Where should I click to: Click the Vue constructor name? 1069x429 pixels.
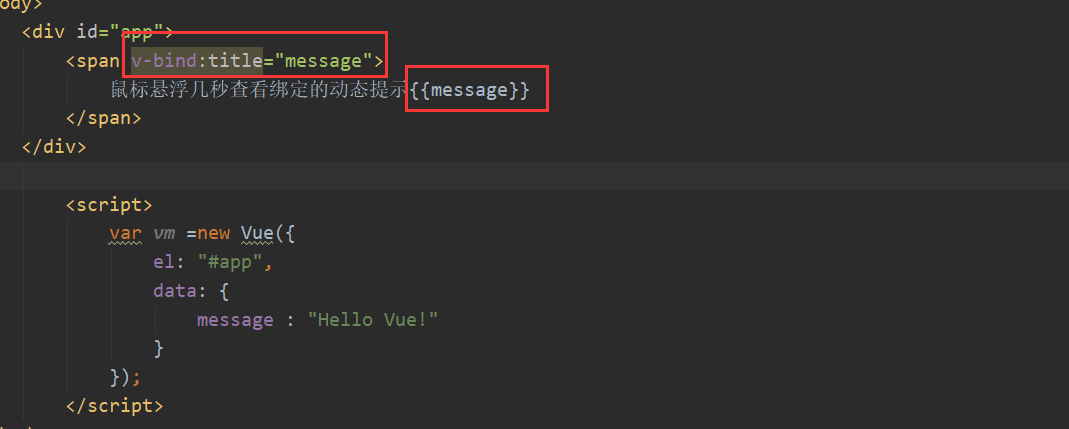257,233
